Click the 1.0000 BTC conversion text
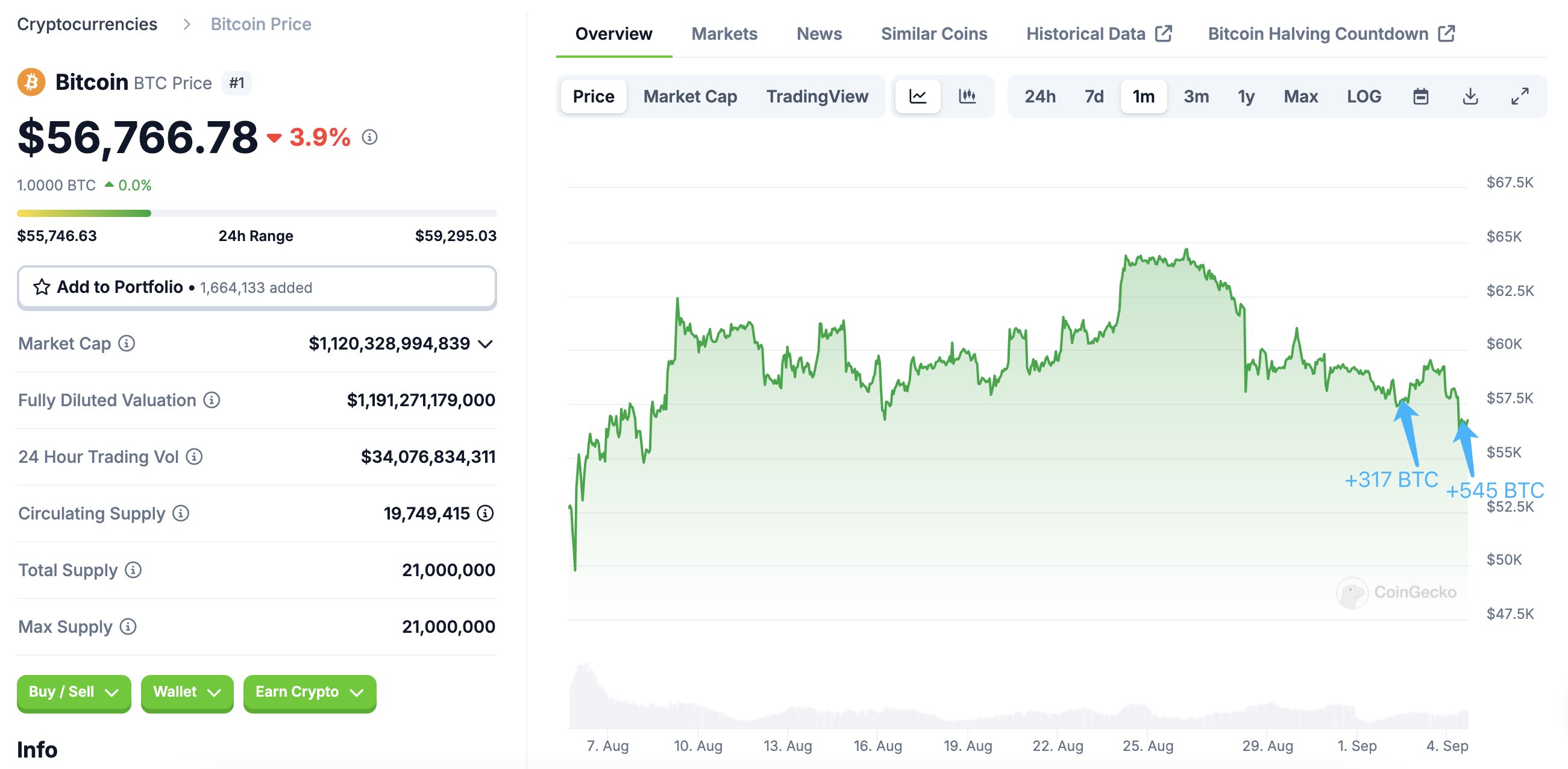The width and height of the screenshot is (1568, 769). pos(56,185)
